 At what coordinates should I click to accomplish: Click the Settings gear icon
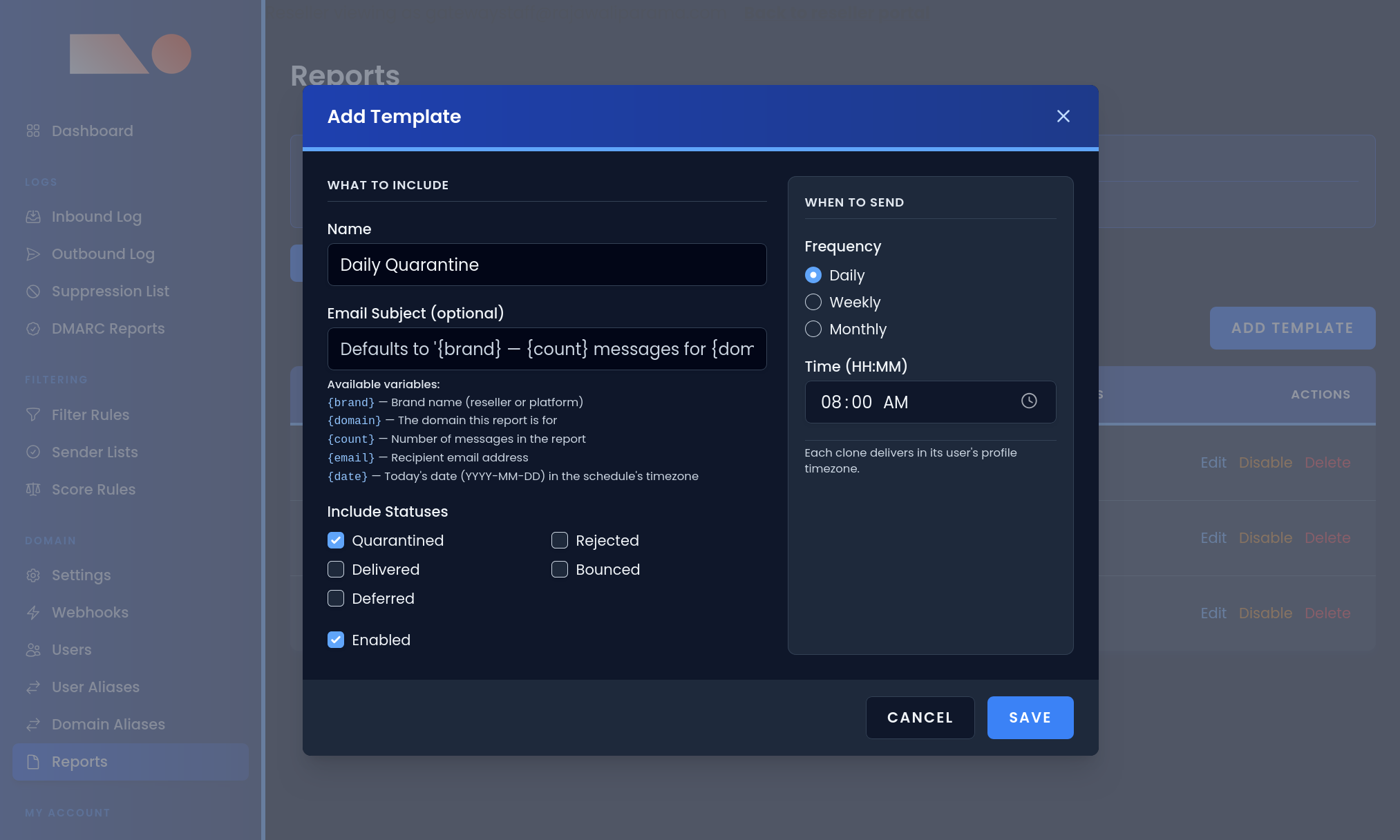[x=33, y=575]
